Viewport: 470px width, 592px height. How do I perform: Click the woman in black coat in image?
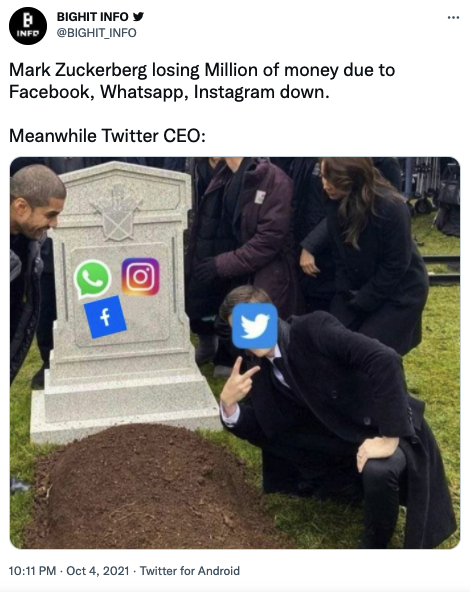point(368,253)
